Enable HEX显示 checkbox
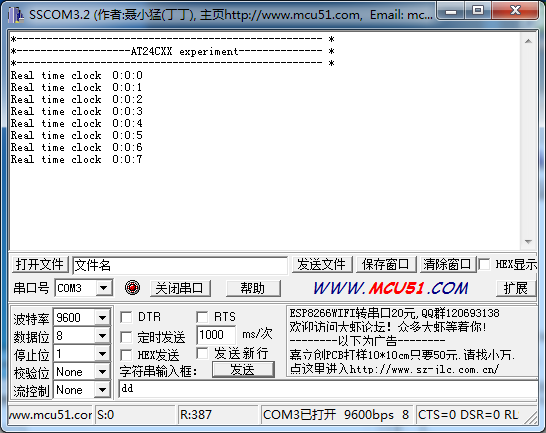The width and height of the screenshot is (546, 433). (484, 264)
